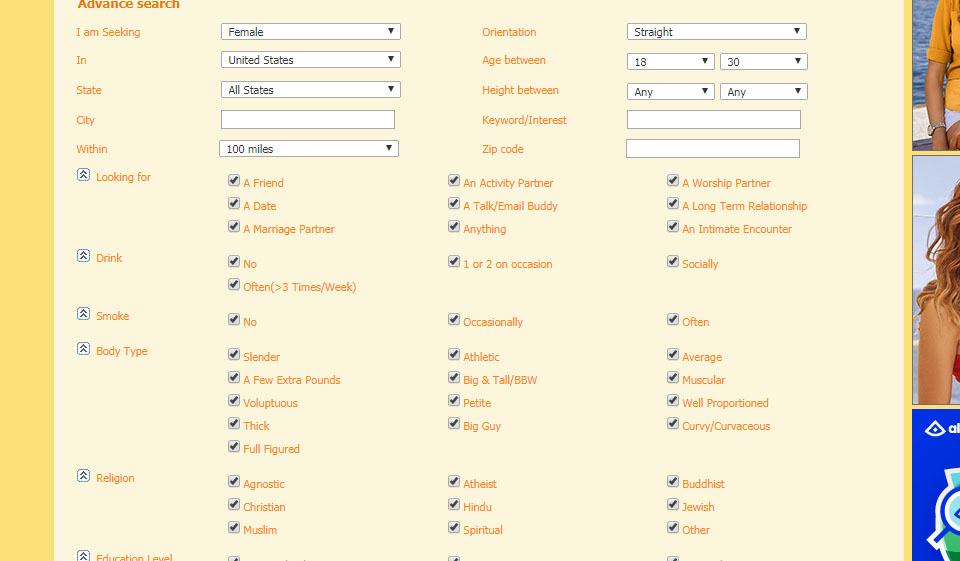The height and width of the screenshot is (561, 960).
Task: Click the Zip code field
Action: tap(712, 149)
